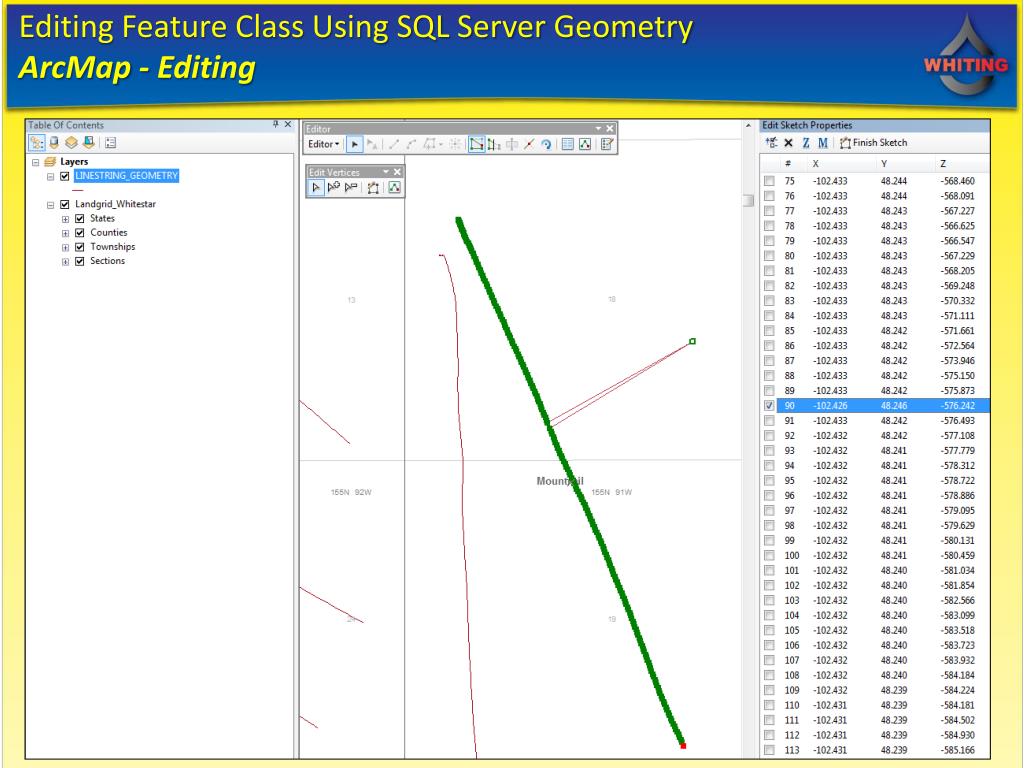Click the scroll up arrow beside the map
1024x768 pixels.
(x=748, y=125)
